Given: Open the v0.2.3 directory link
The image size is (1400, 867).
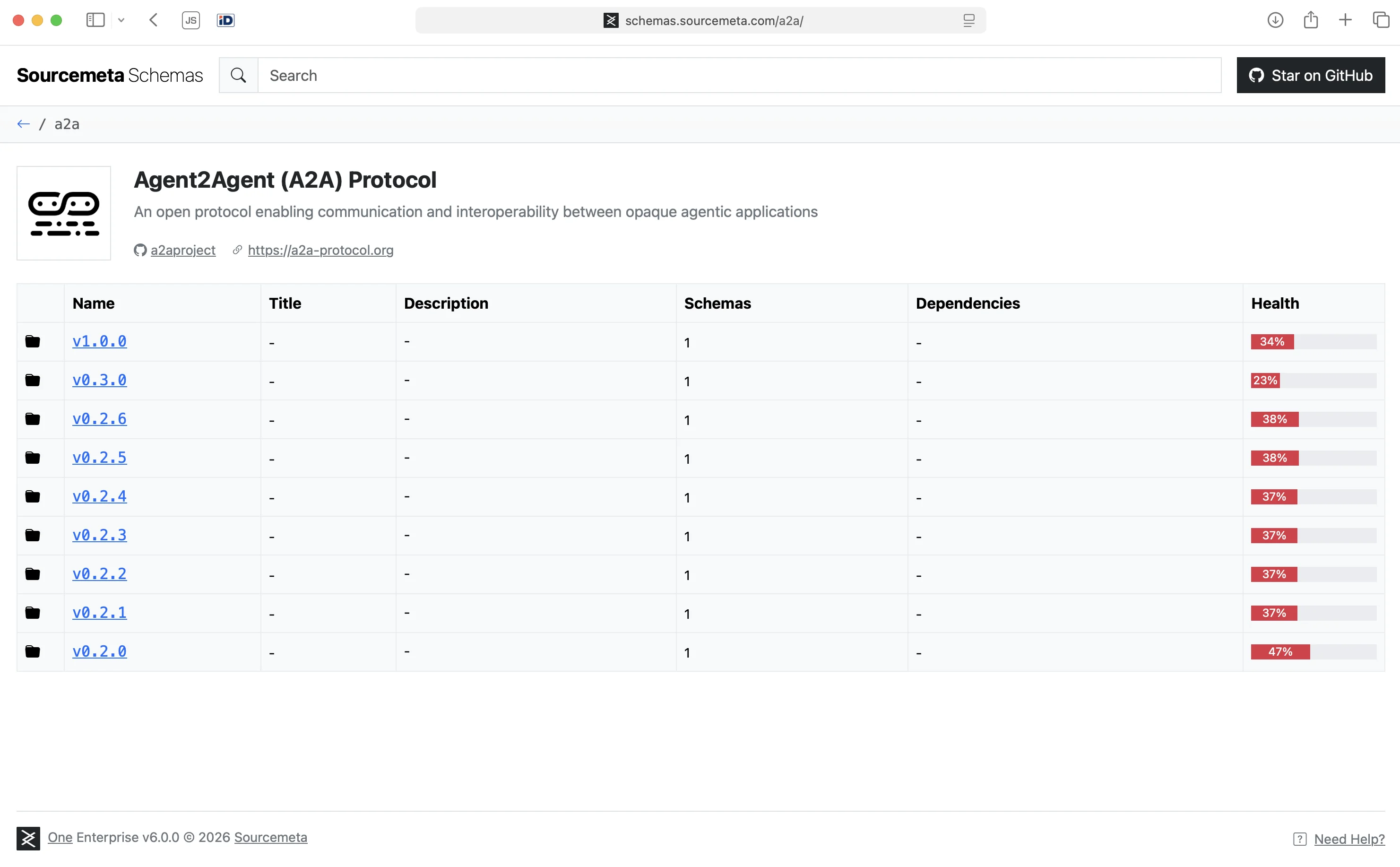Looking at the screenshot, I should [x=99, y=535].
